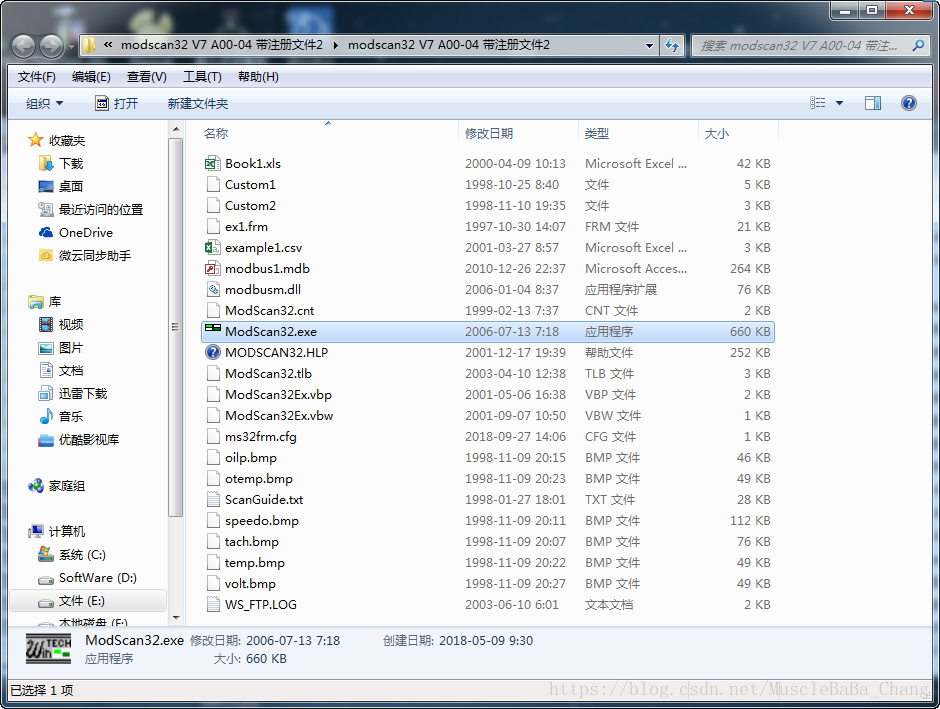Click the 桌面 desktop icon in sidebar
940x709 pixels.
click(x=46, y=186)
